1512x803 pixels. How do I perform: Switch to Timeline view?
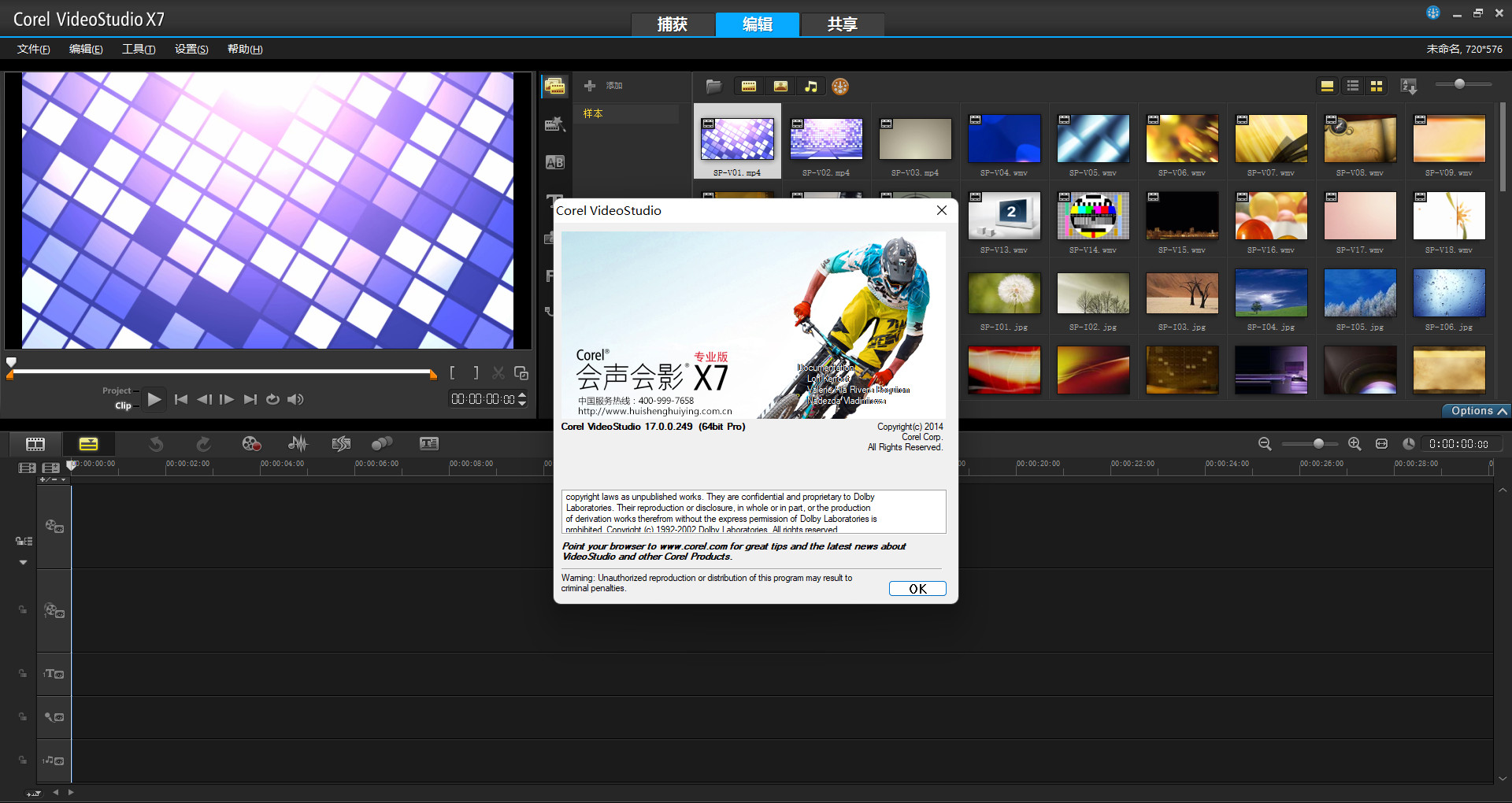click(x=88, y=444)
